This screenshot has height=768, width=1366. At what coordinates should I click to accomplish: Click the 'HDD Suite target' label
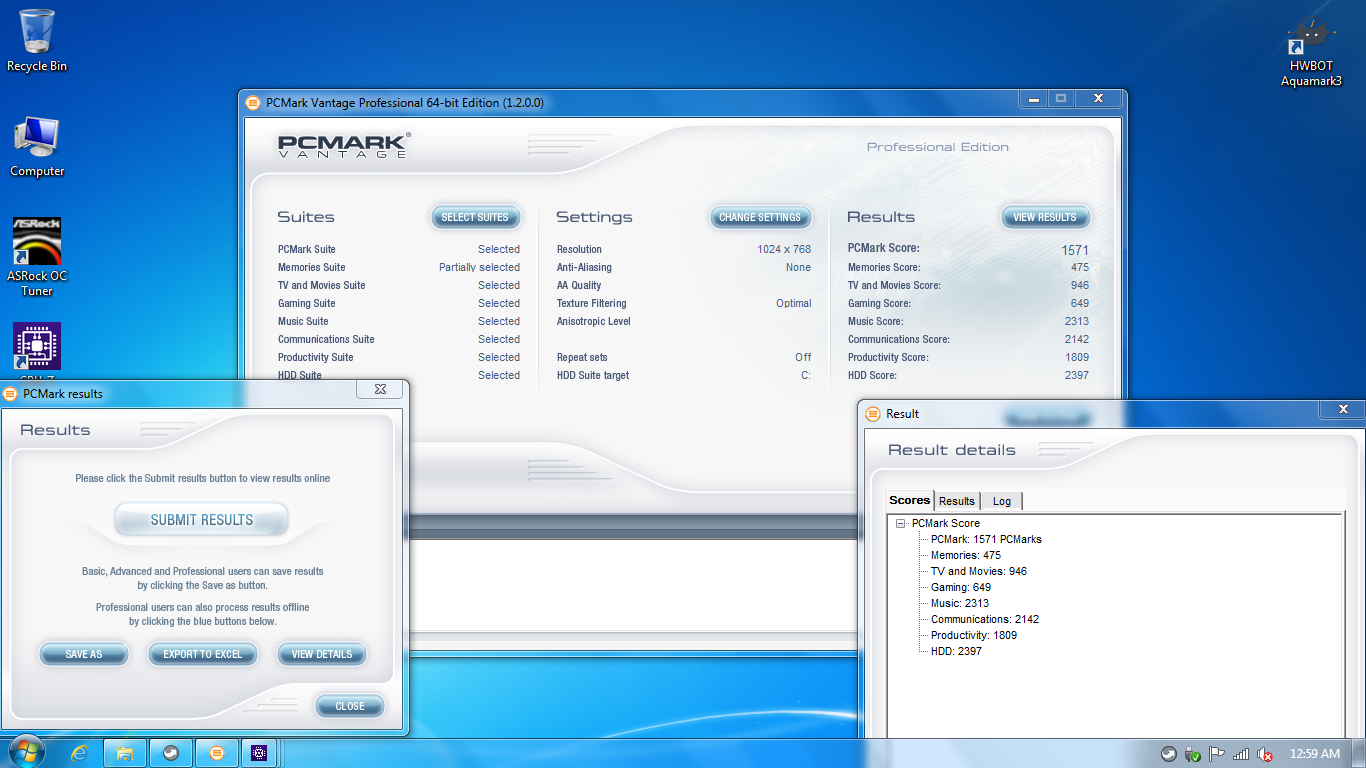coord(593,375)
